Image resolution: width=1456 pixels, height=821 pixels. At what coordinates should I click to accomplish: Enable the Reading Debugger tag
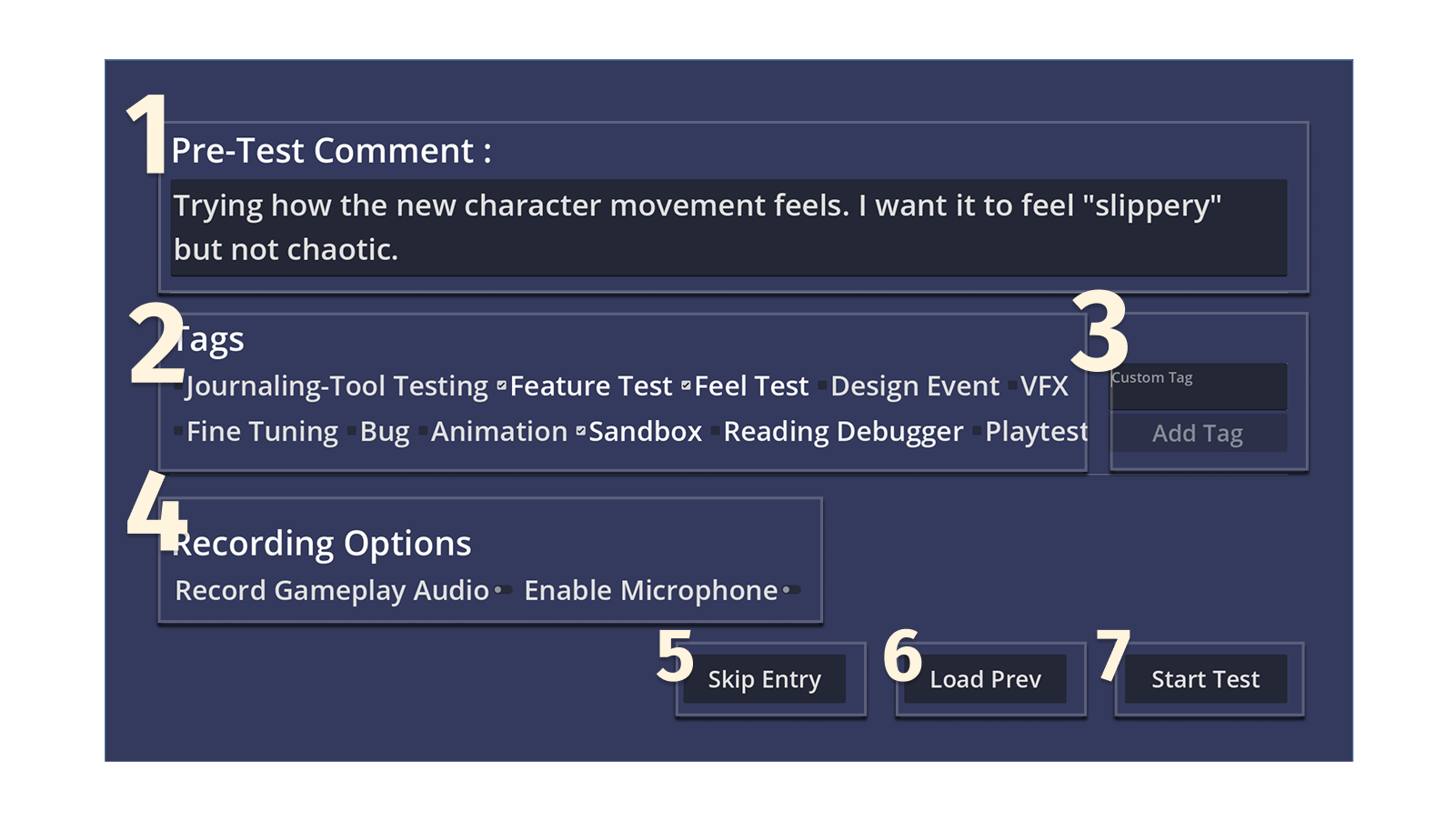click(716, 431)
